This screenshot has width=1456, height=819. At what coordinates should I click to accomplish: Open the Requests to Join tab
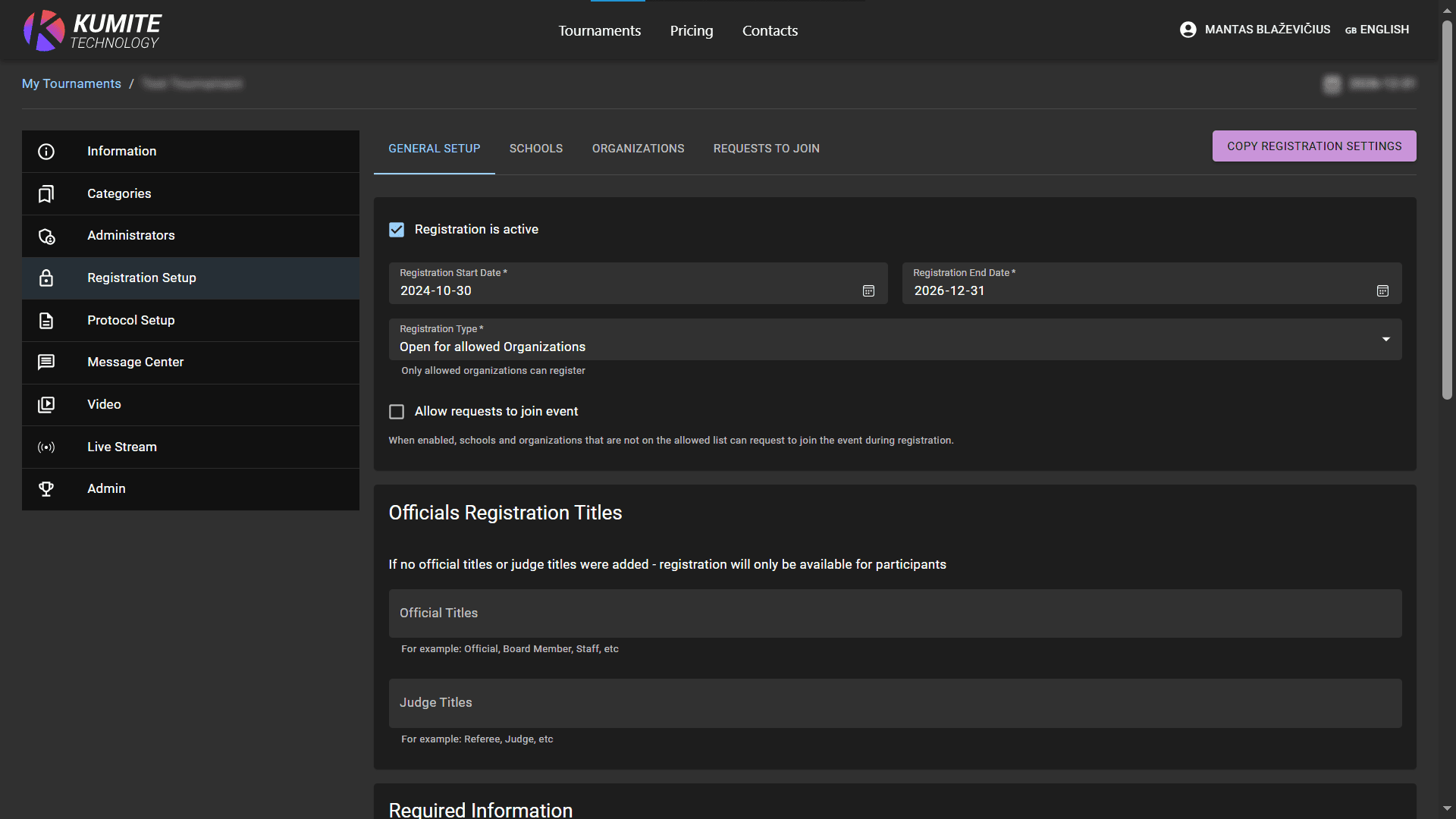tap(766, 149)
